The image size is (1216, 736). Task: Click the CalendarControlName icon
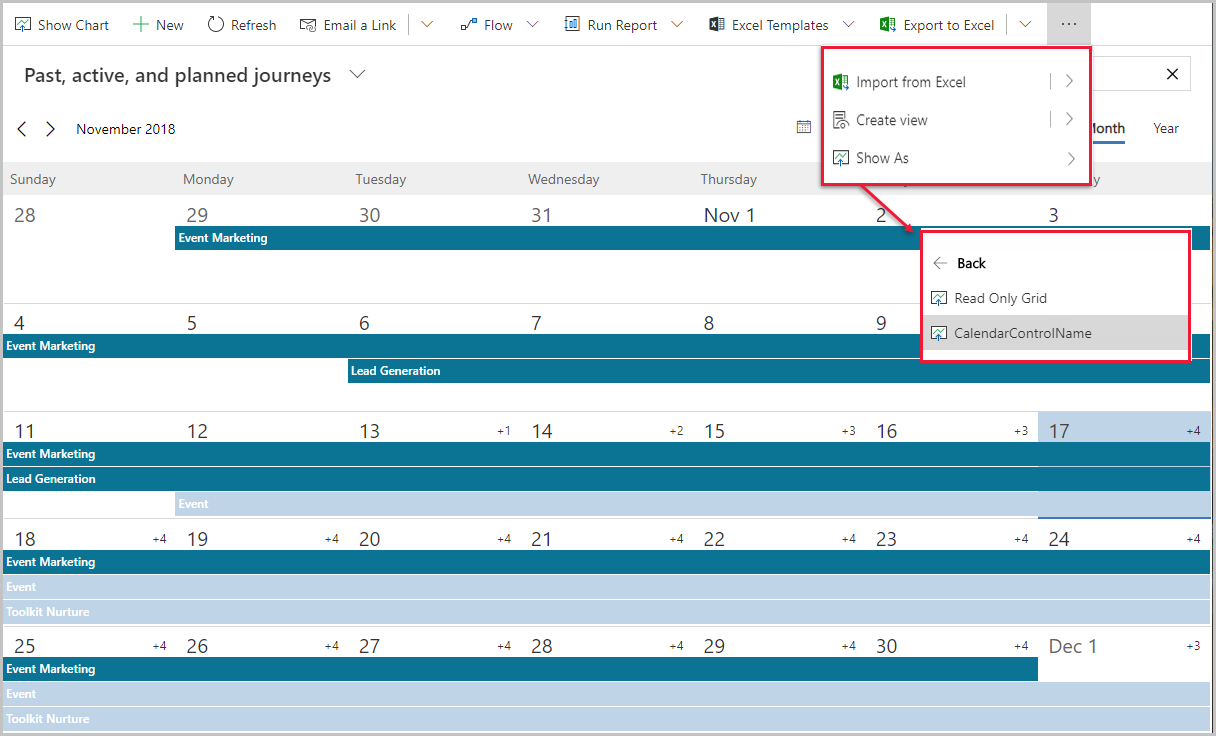[939, 333]
